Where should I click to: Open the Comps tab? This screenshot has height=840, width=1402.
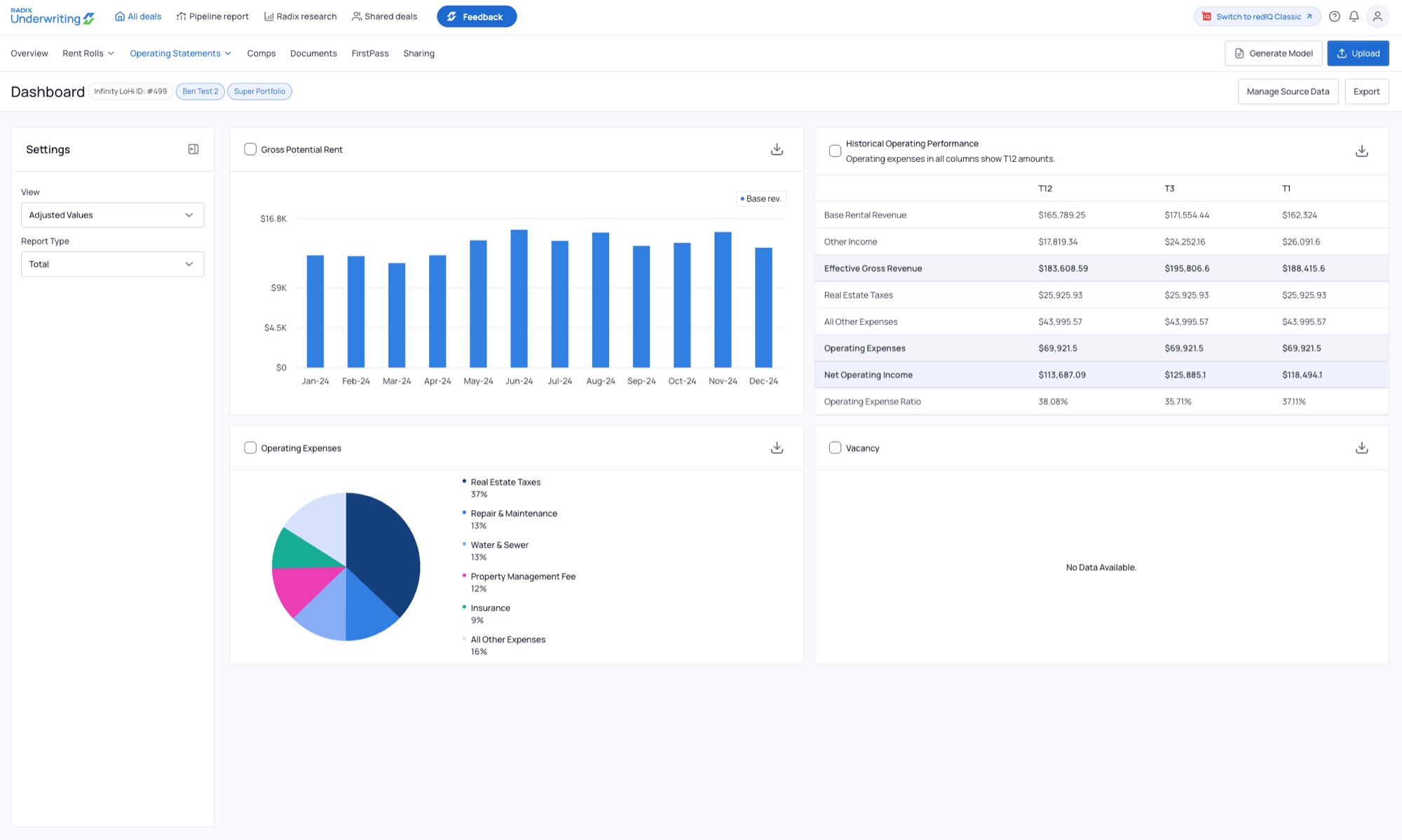coord(261,53)
